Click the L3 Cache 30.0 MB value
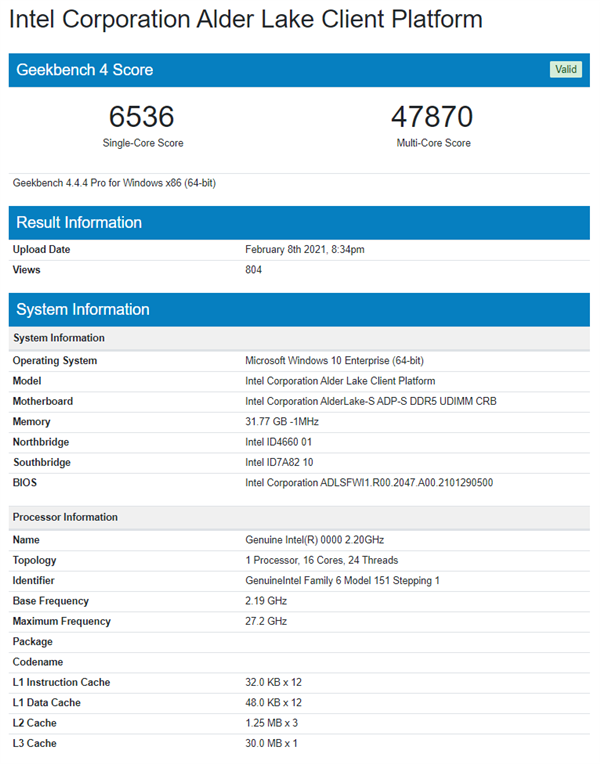 coord(272,743)
